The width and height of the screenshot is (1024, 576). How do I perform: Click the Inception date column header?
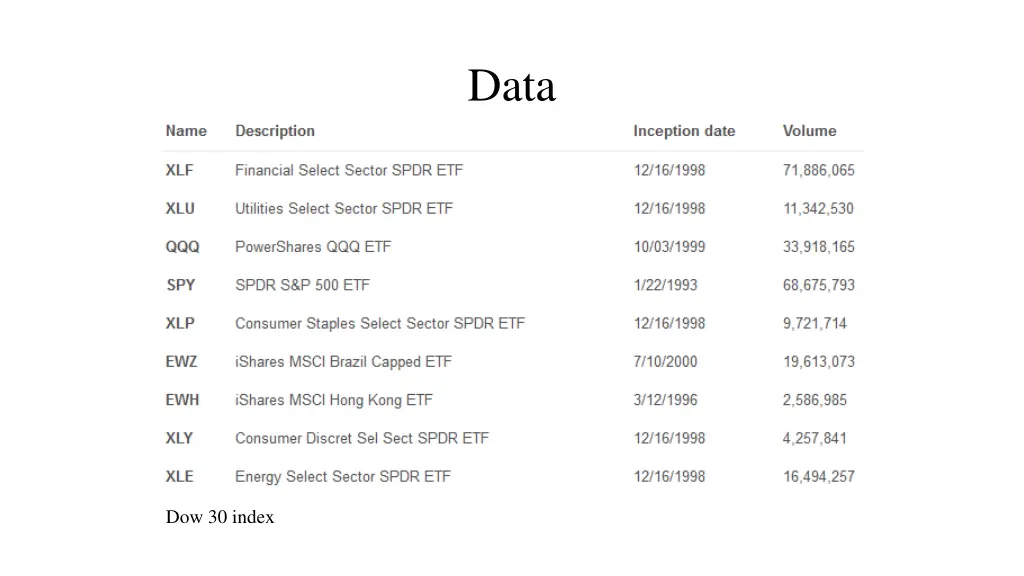pyautogui.click(x=684, y=131)
